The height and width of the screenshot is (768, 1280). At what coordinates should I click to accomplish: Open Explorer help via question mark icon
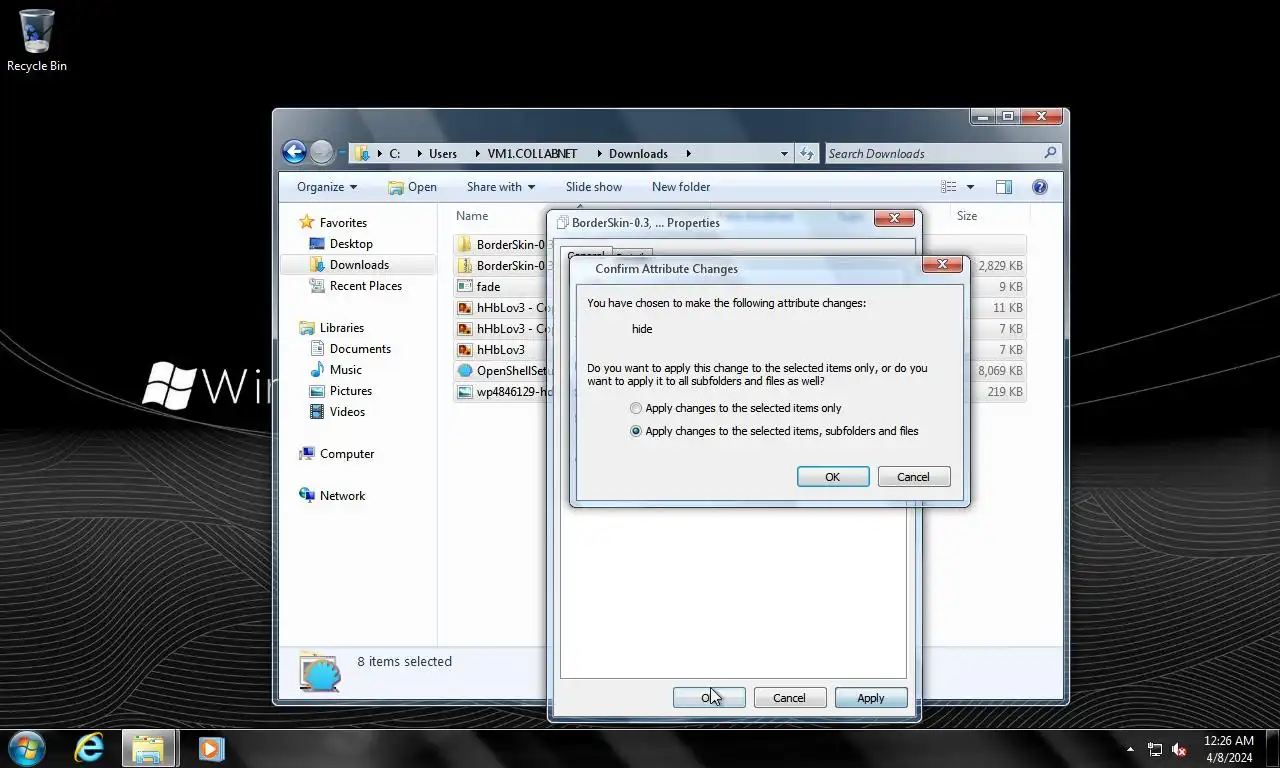point(1039,187)
